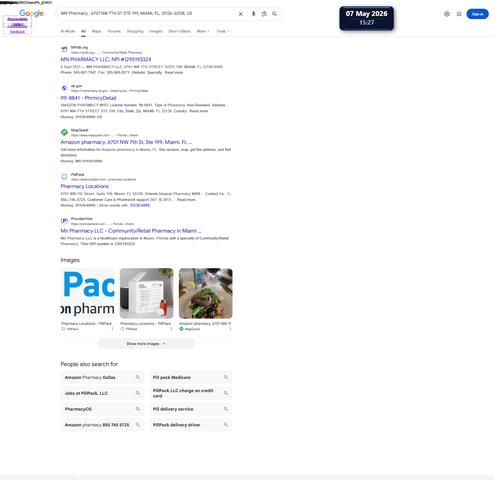Open quick settings gear icon

447,14
